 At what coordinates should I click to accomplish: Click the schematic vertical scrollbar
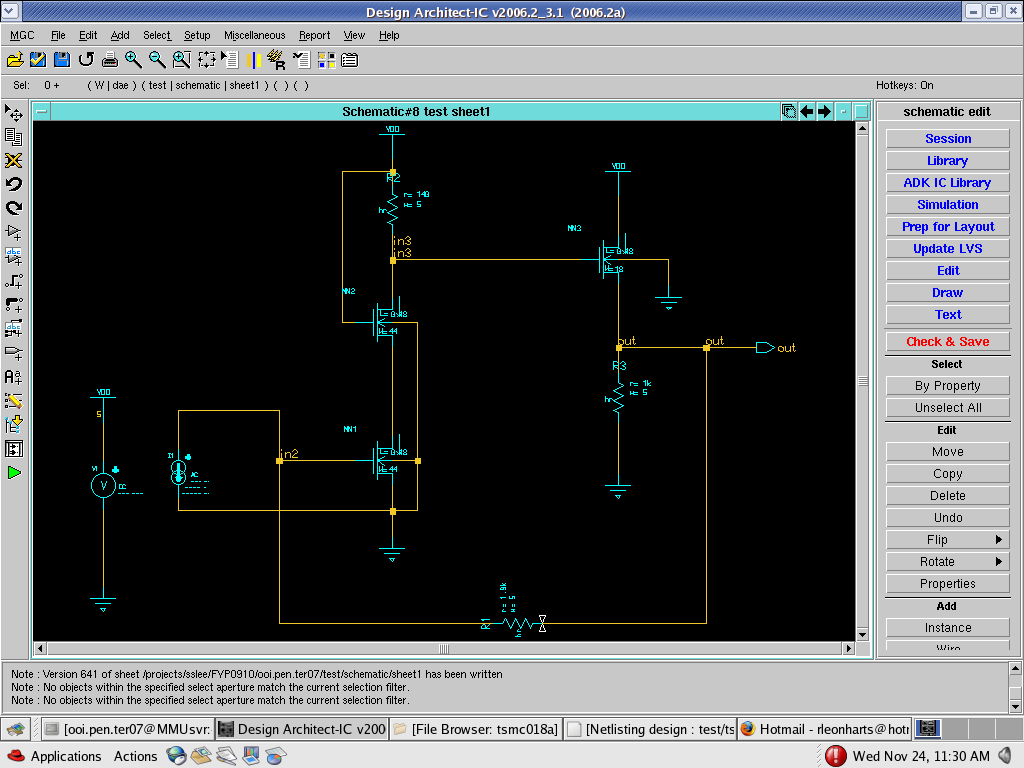(862, 381)
